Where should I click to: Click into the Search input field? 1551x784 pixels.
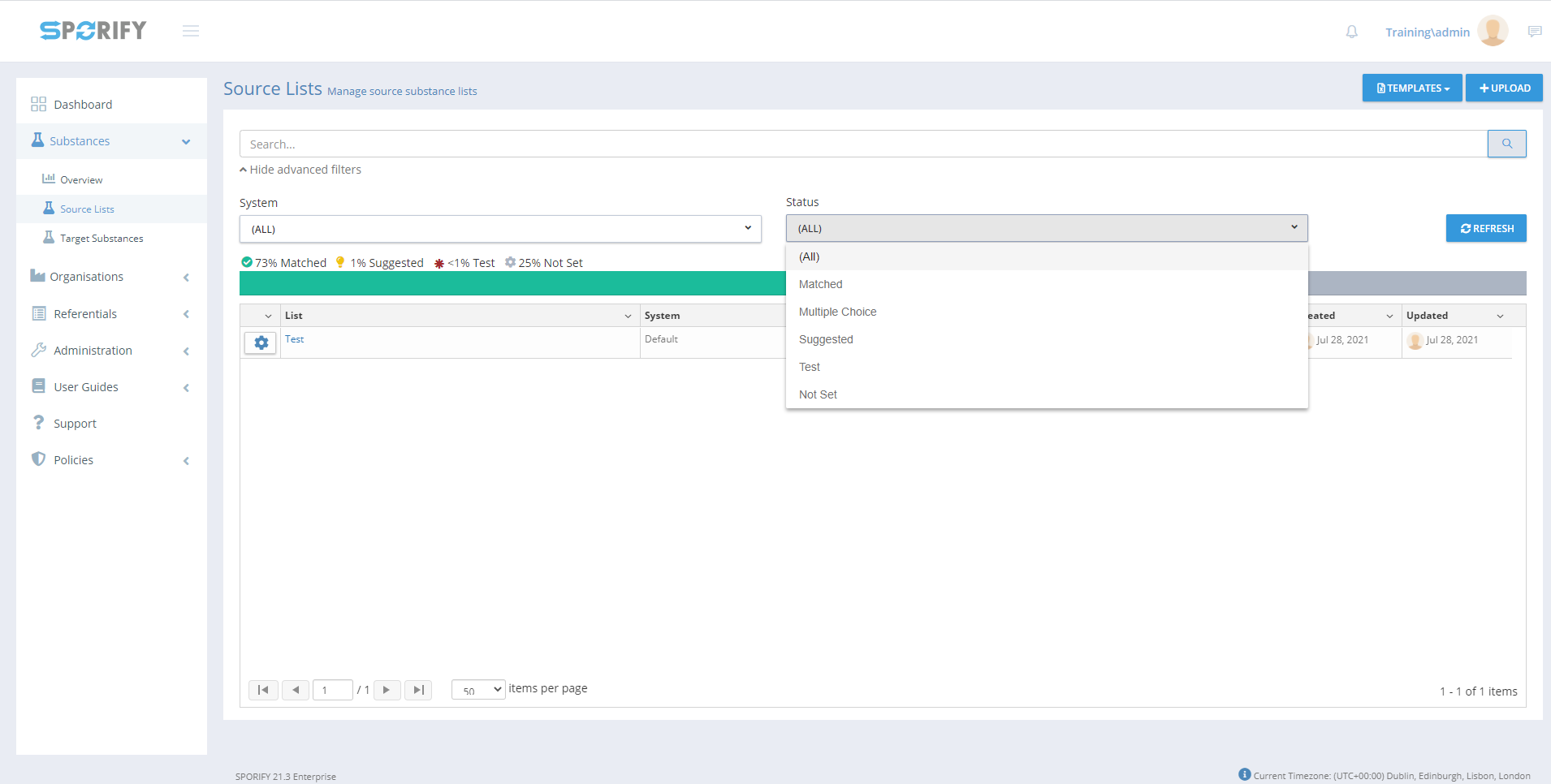862,144
